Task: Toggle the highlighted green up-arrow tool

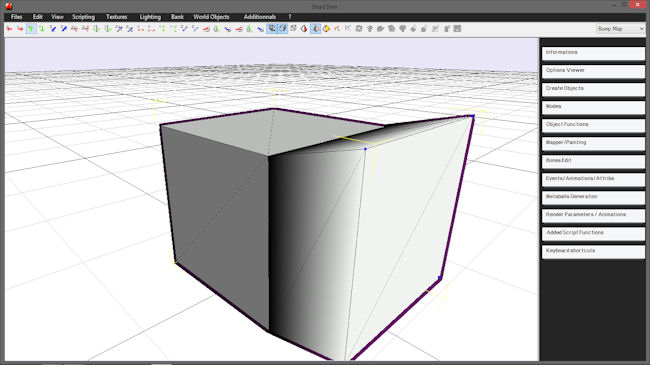Action: [x=31, y=29]
